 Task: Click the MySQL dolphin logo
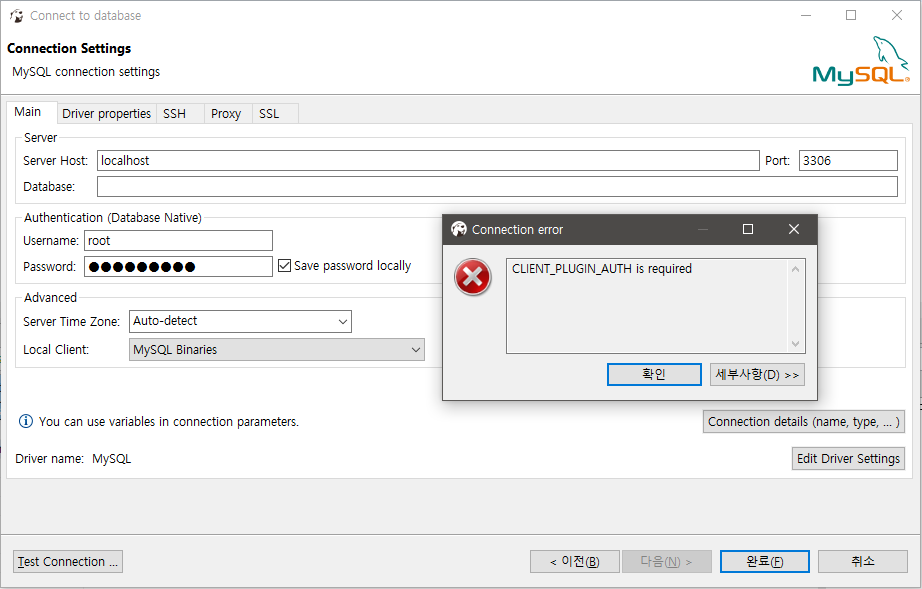pyautogui.click(x=861, y=61)
